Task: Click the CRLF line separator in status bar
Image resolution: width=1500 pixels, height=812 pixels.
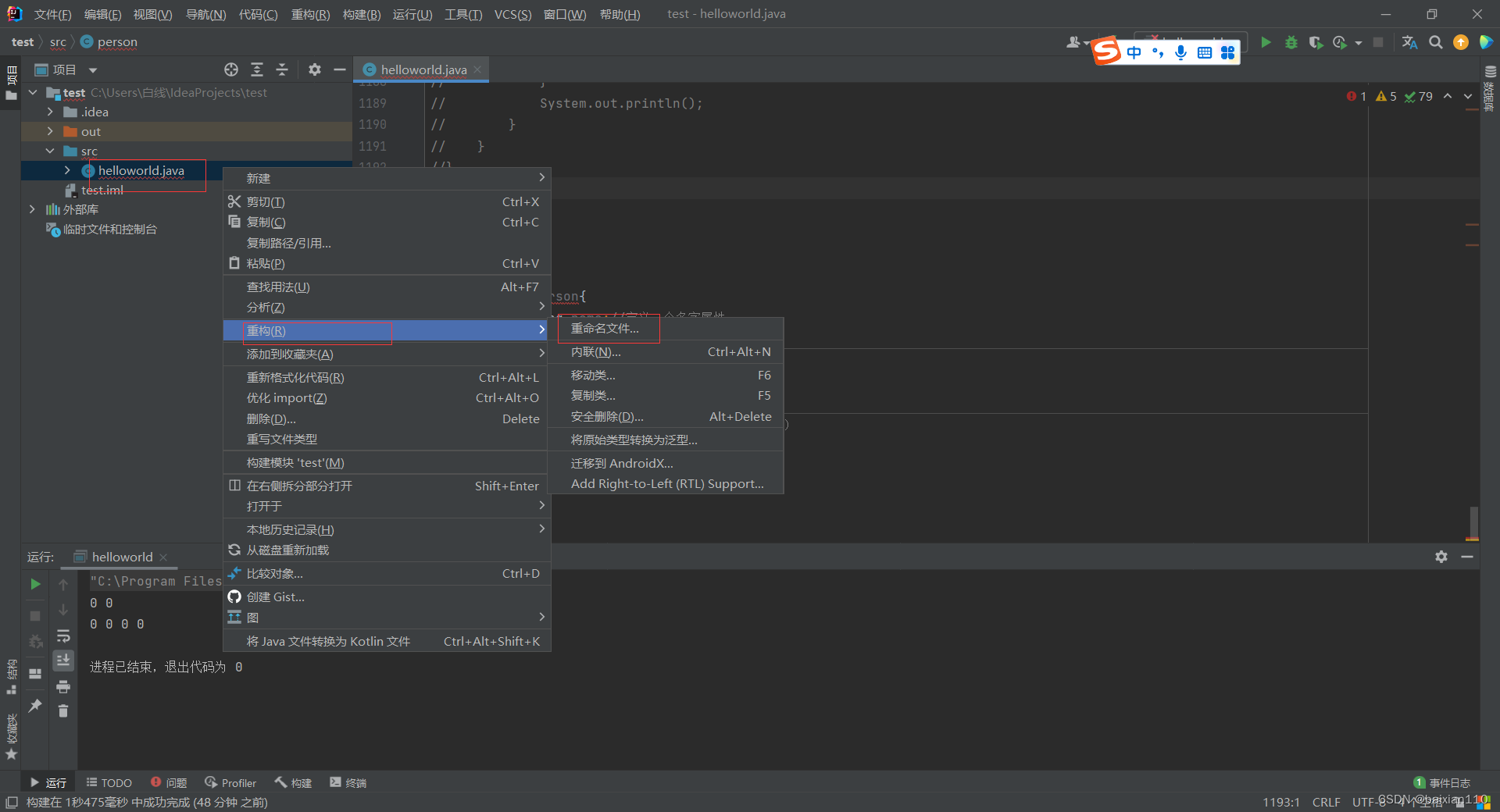Action: [x=1326, y=802]
